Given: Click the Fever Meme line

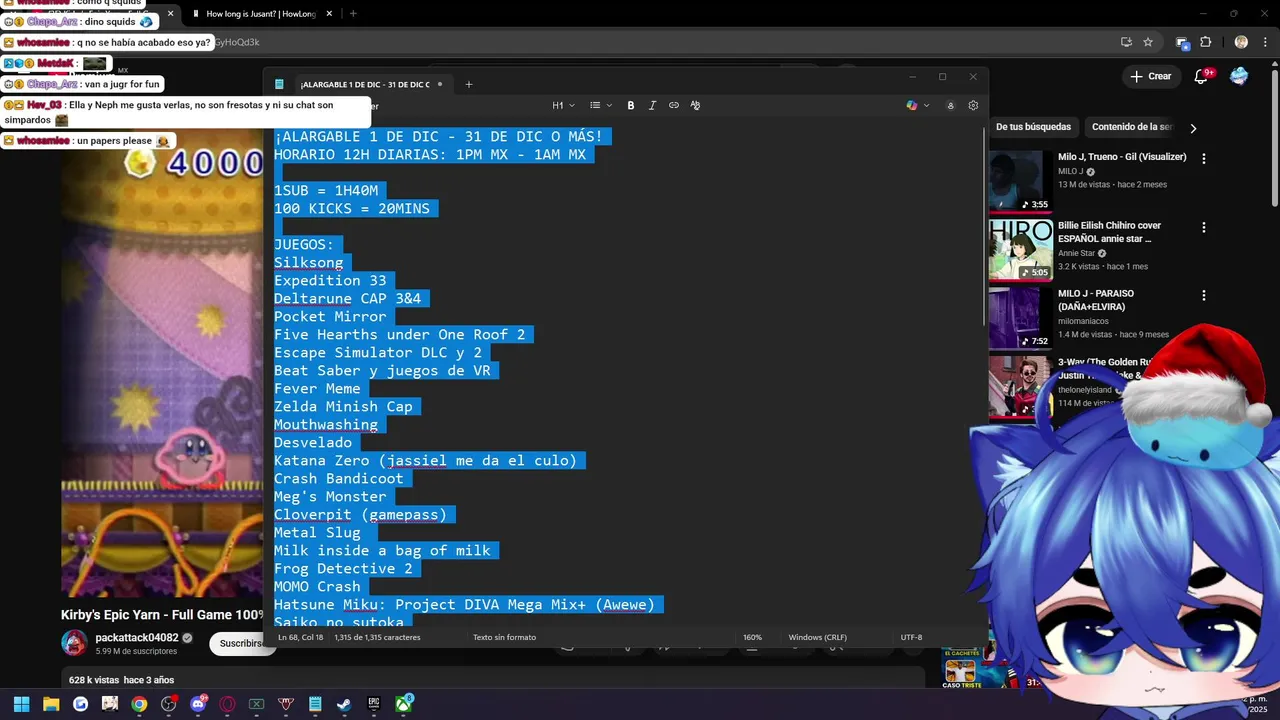Looking at the screenshot, I should tap(317, 388).
